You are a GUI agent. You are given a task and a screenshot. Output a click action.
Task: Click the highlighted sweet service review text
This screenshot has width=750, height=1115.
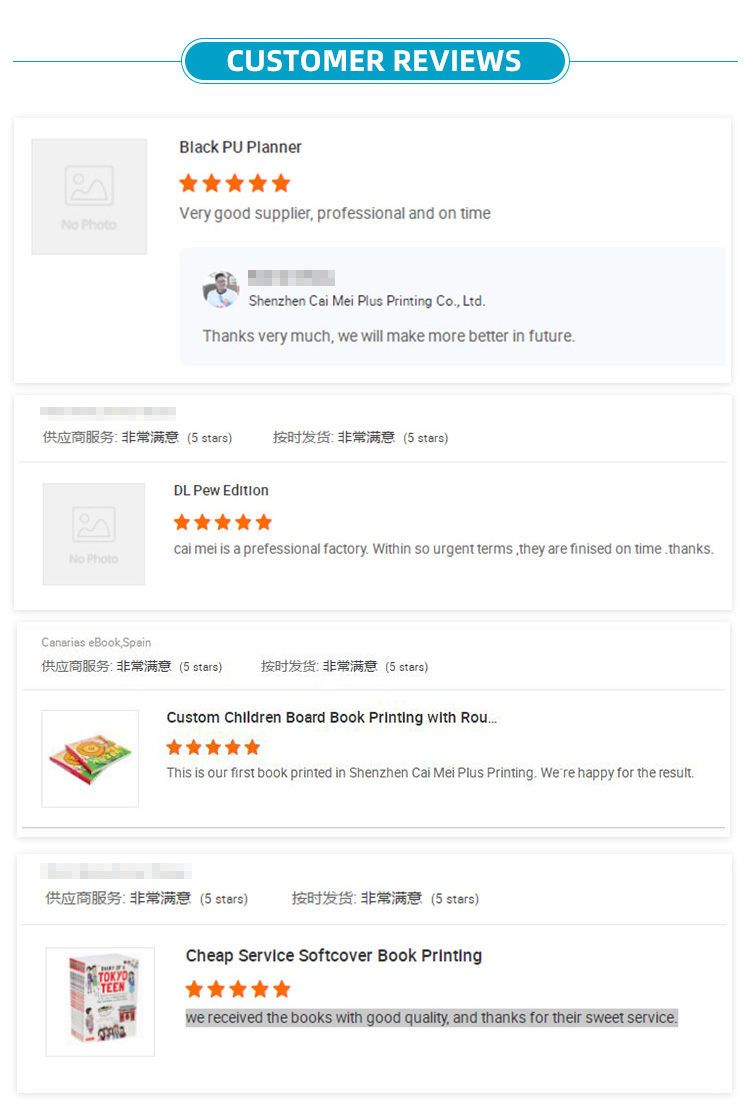[432, 1018]
